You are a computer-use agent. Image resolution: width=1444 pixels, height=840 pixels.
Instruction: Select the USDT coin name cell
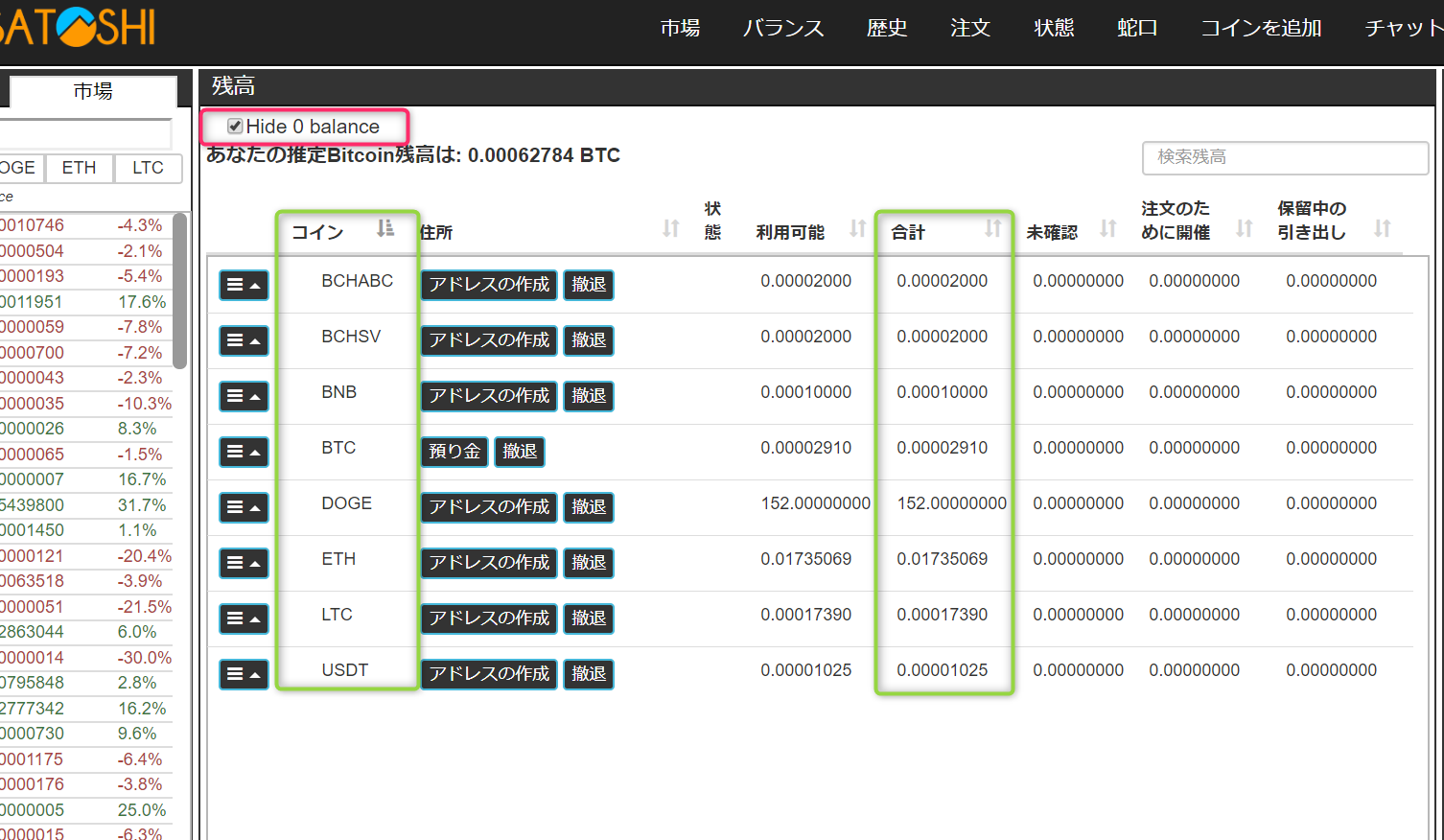[344, 670]
